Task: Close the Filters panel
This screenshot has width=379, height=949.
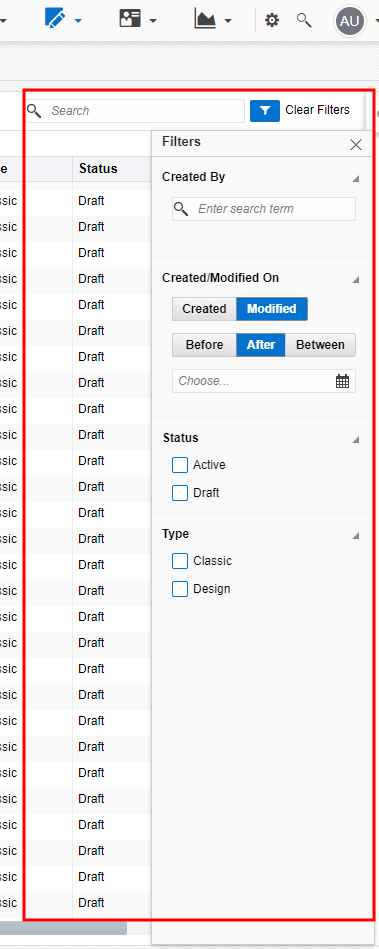Action: point(356,145)
